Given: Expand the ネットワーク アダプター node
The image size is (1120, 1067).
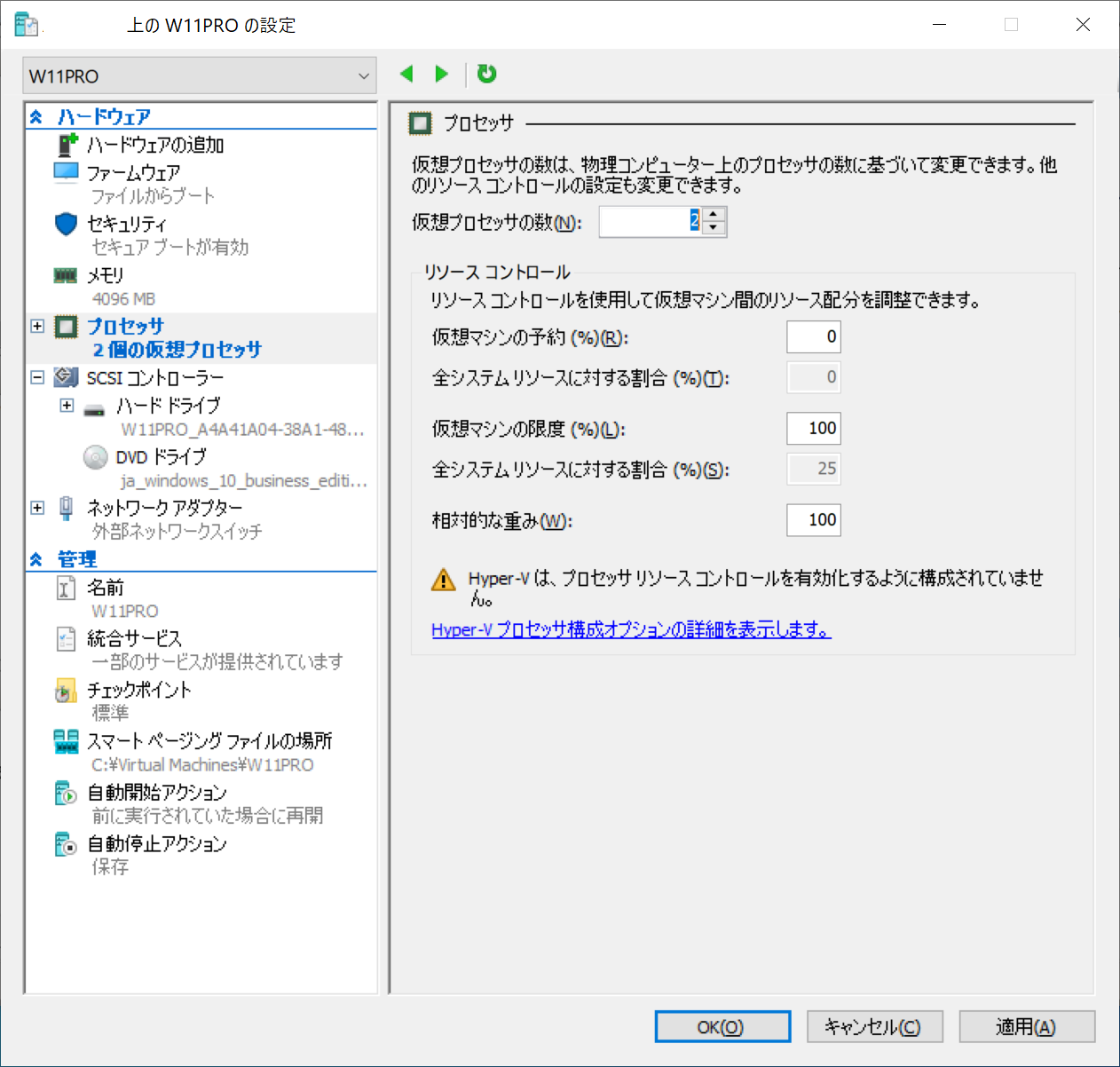Looking at the screenshot, I should [x=37, y=508].
